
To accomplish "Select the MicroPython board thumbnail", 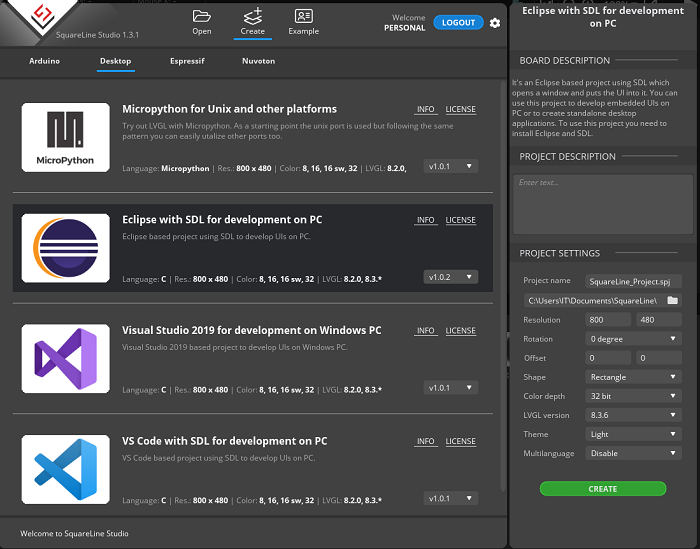I will (x=66, y=137).
